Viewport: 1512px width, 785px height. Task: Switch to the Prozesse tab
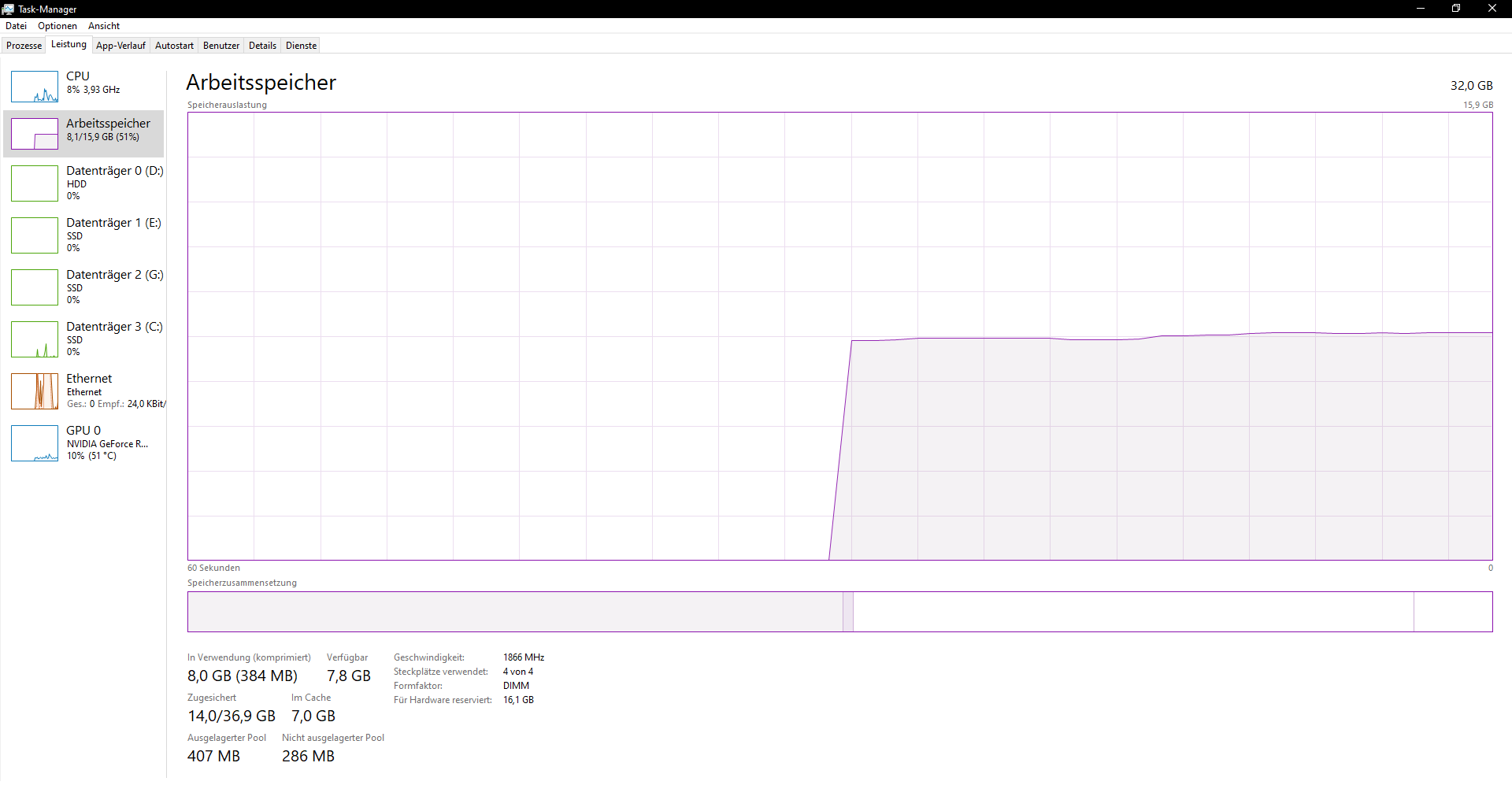(x=24, y=45)
